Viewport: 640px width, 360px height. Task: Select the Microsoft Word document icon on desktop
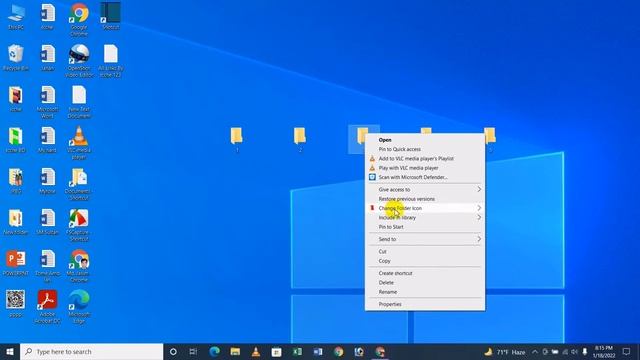click(x=47, y=101)
